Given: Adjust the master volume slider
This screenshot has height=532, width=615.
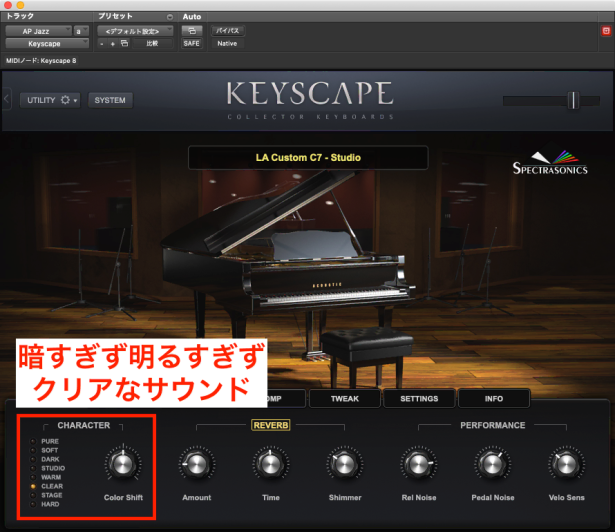Looking at the screenshot, I should (x=573, y=100).
